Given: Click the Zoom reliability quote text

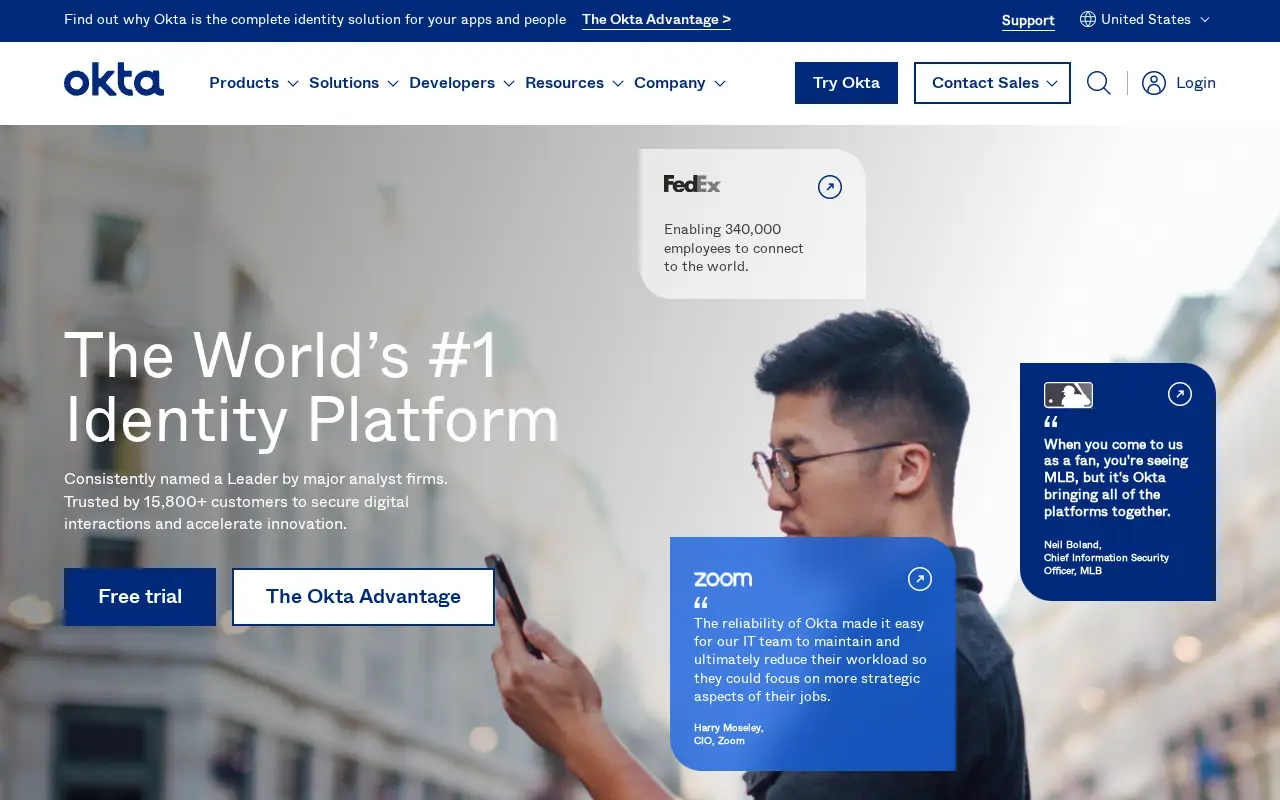Looking at the screenshot, I should click(x=810, y=660).
